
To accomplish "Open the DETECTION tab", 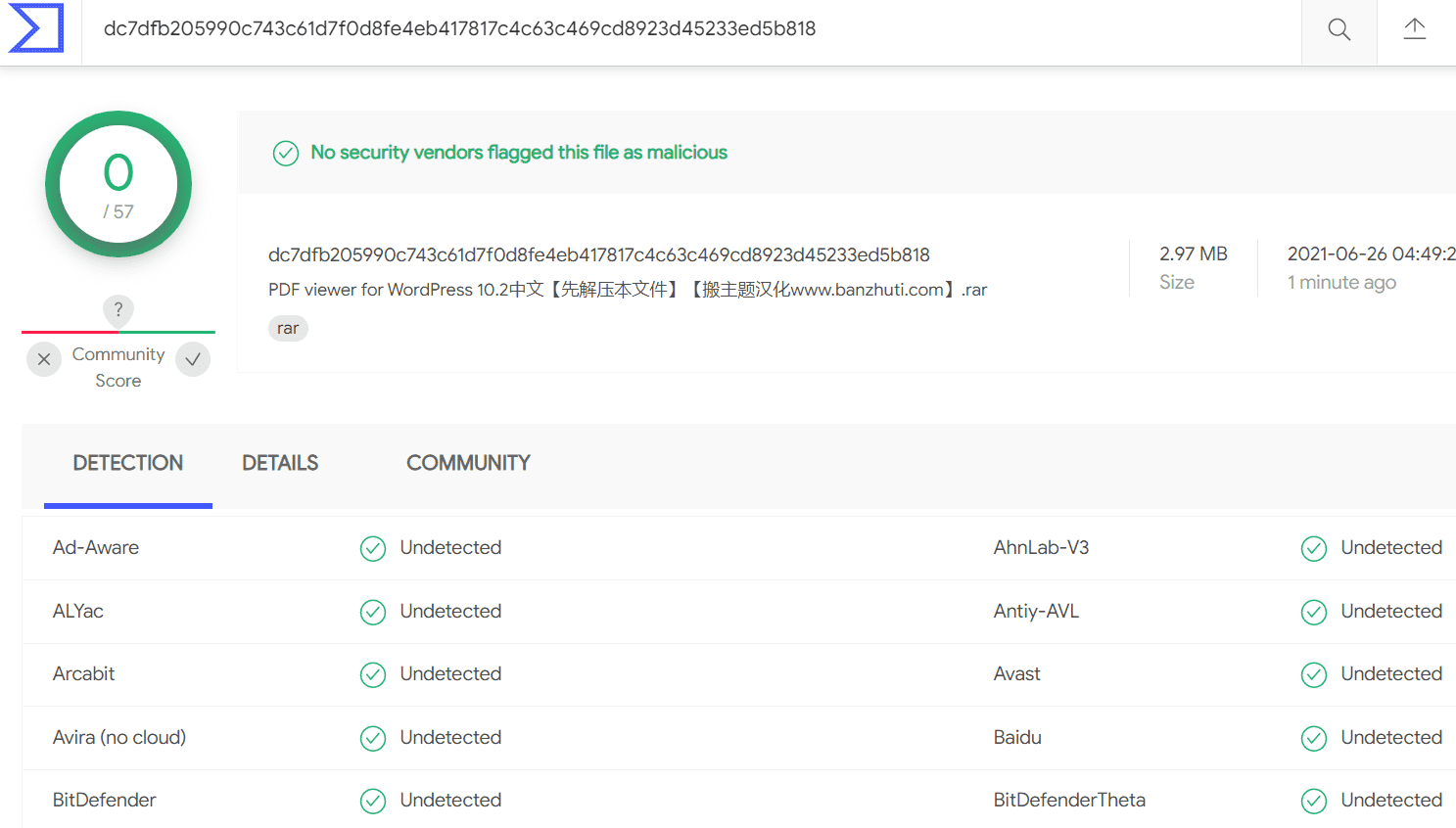I will [x=128, y=463].
